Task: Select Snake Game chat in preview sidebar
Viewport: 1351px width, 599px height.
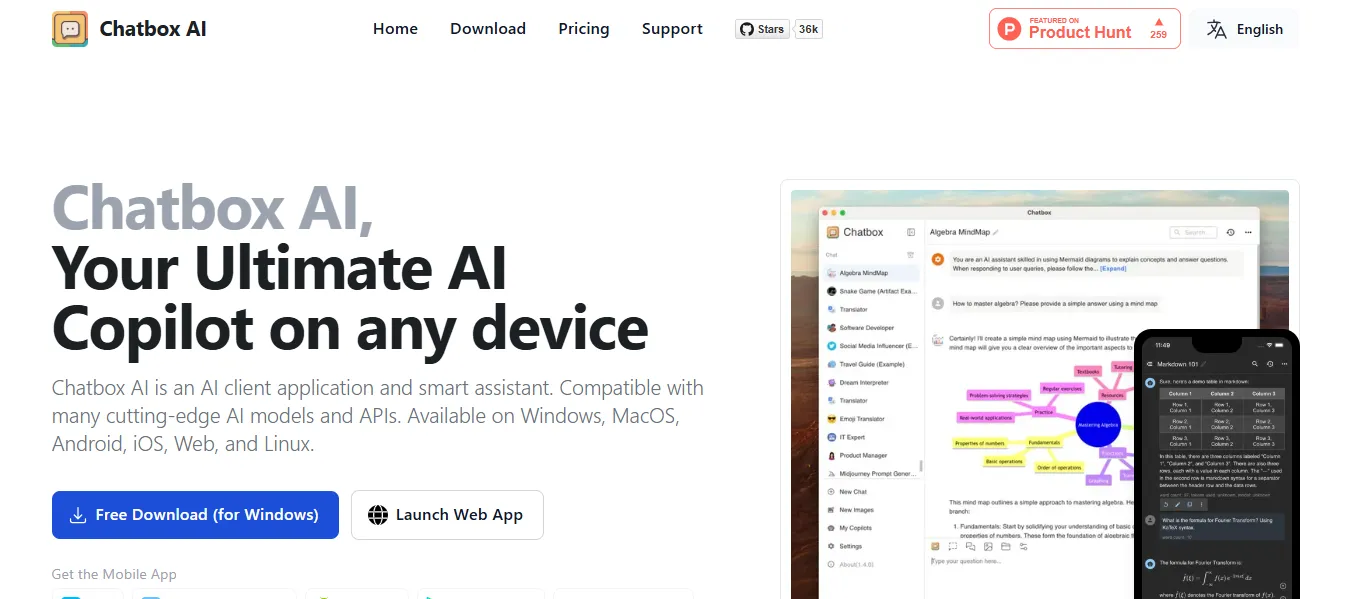Action: tap(870, 291)
